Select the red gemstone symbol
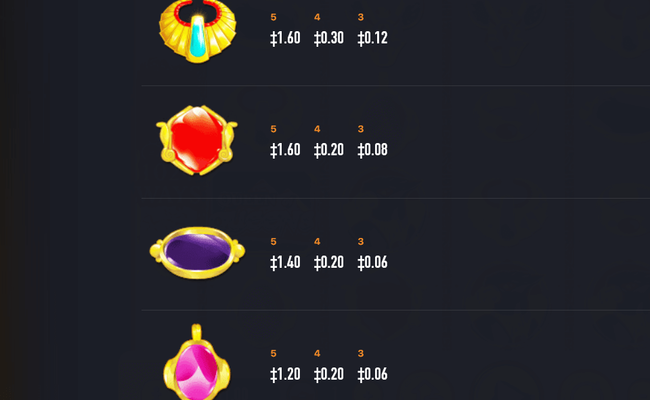Image resolution: width=650 pixels, height=400 pixels. coord(197,140)
